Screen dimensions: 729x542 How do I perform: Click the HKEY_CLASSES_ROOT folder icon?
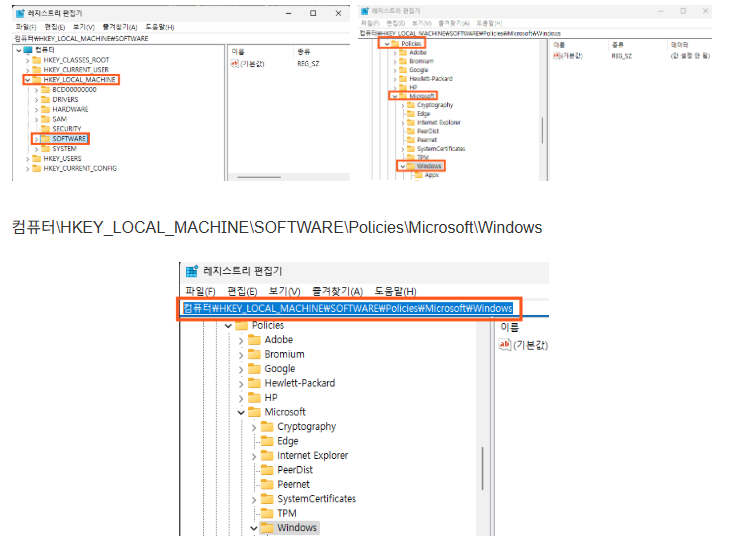(x=37, y=59)
